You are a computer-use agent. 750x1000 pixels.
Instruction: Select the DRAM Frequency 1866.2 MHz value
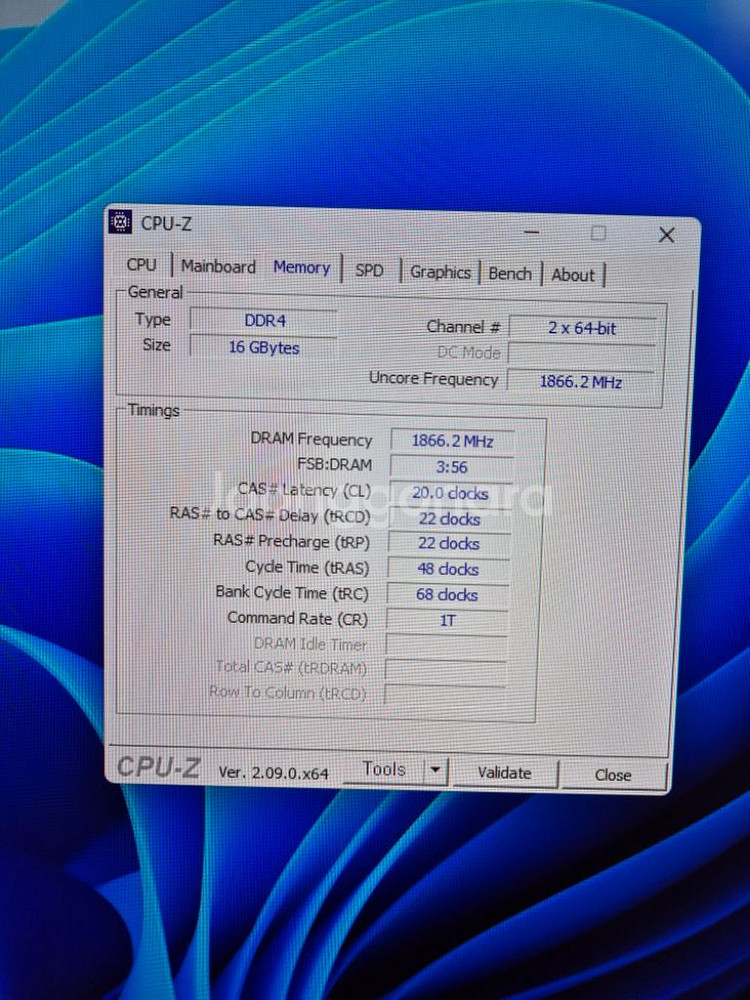coord(452,441)
